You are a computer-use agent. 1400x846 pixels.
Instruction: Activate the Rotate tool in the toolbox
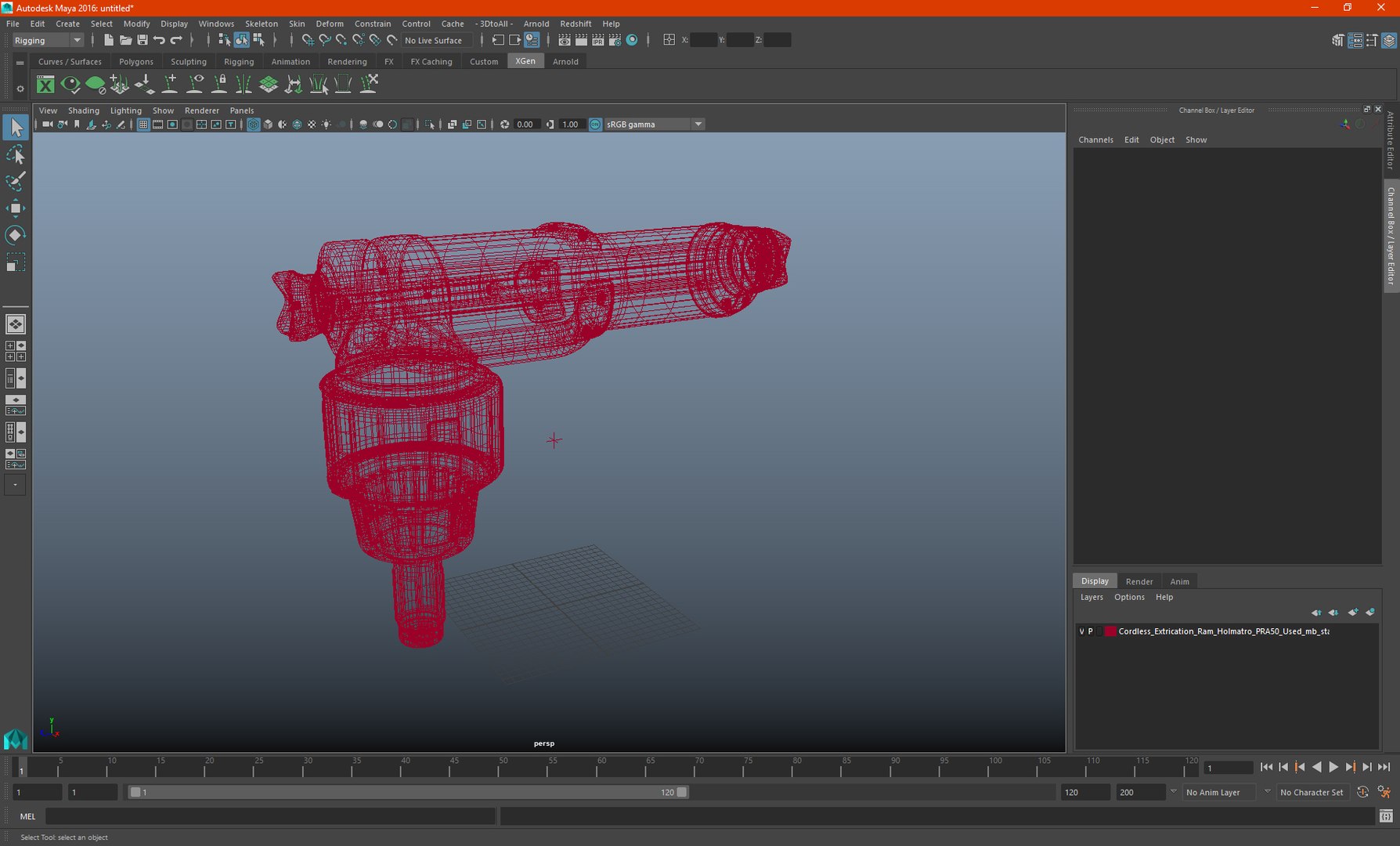tap(15, 235)
